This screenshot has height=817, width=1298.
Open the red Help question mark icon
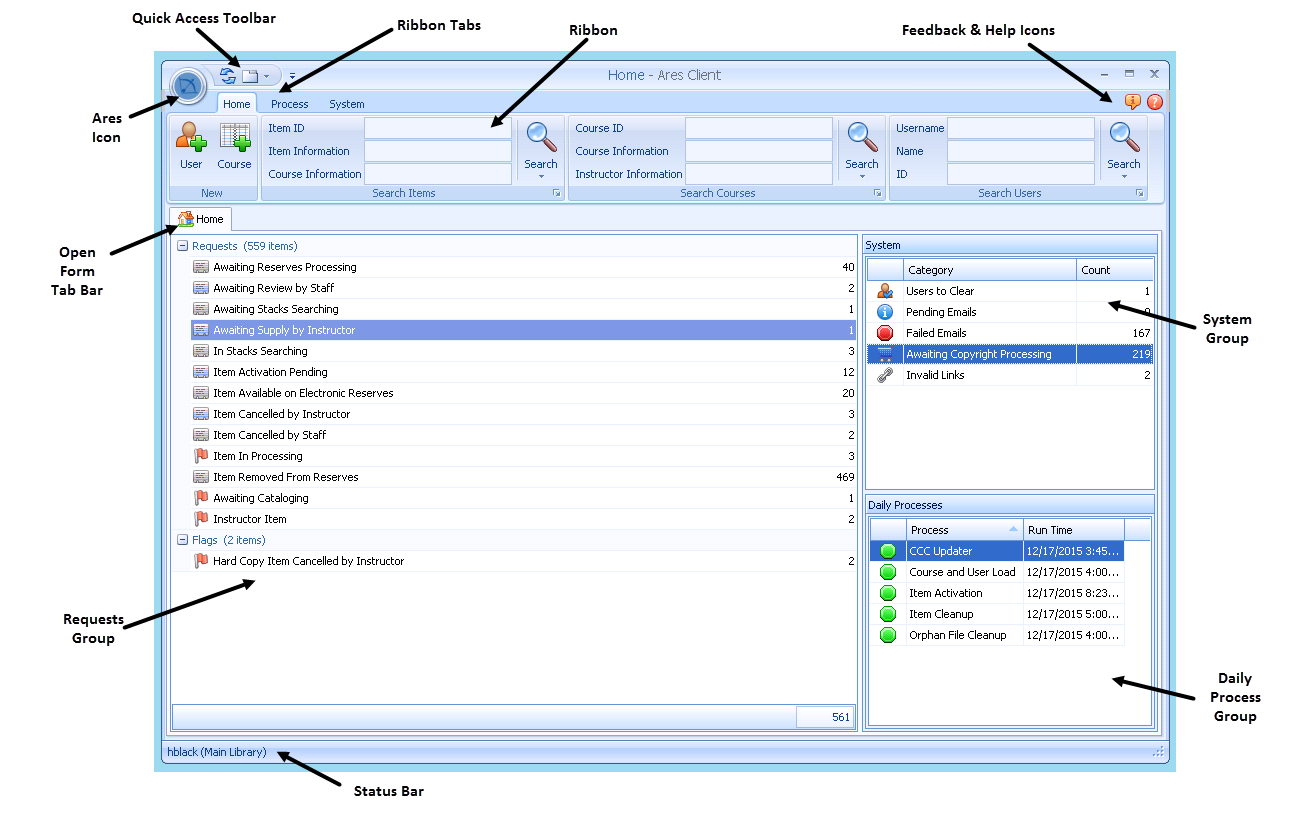(1155, 102)
